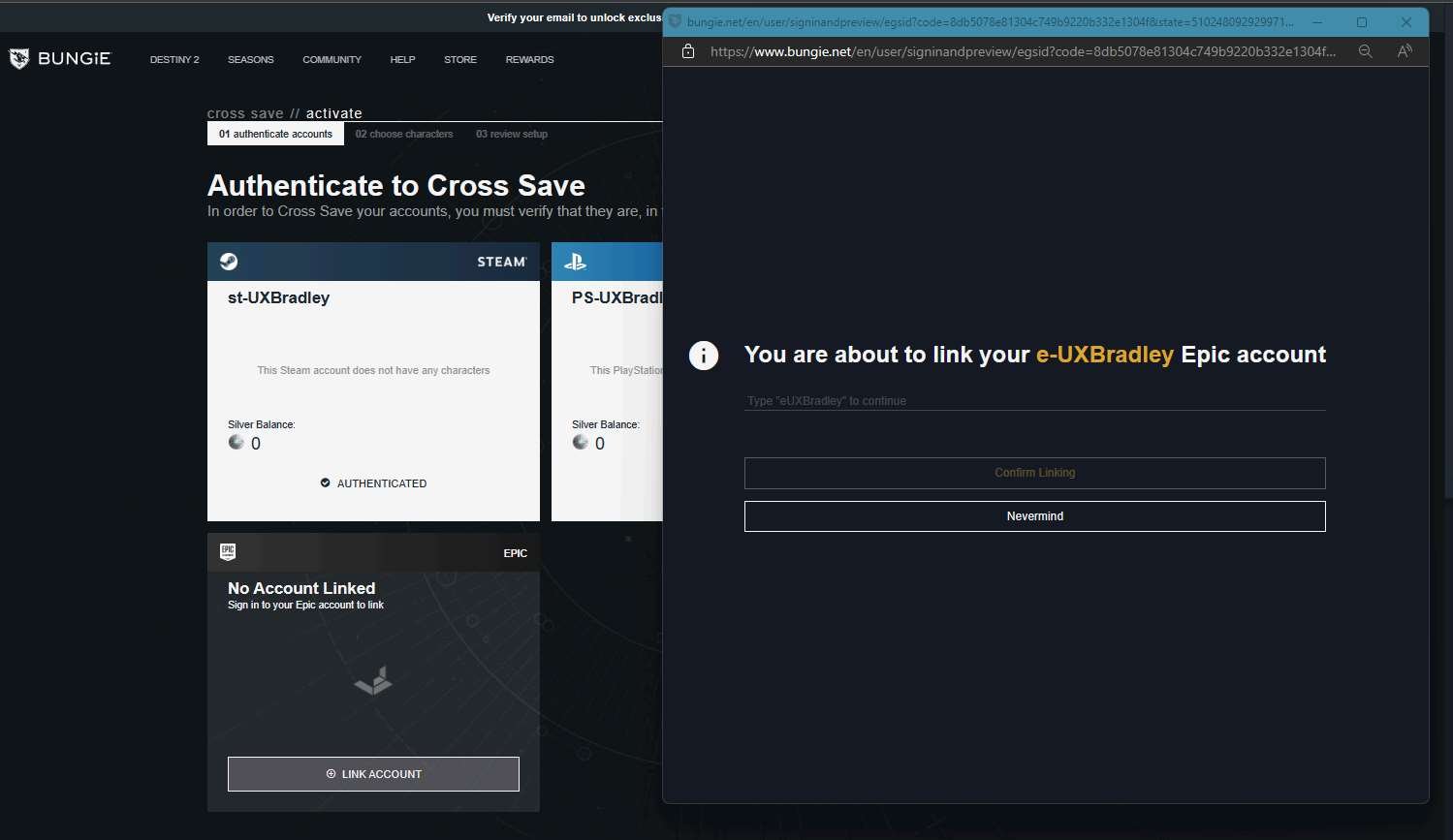Click the Bungie logo in the header
Viewport: 1453px width, 840px height.
pyautogui.click(x=60, y=59)
